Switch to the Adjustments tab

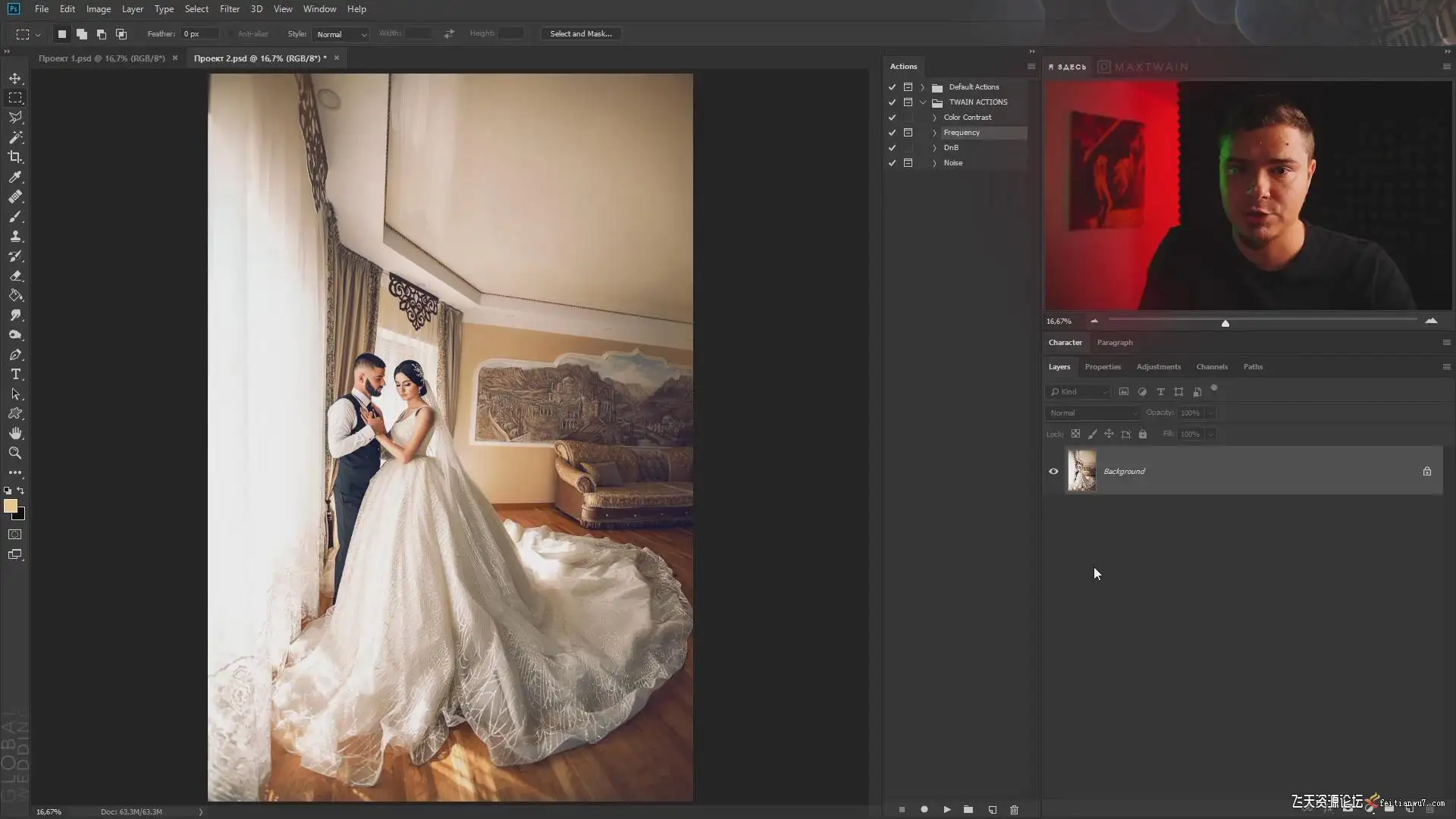click(1158, 367)
